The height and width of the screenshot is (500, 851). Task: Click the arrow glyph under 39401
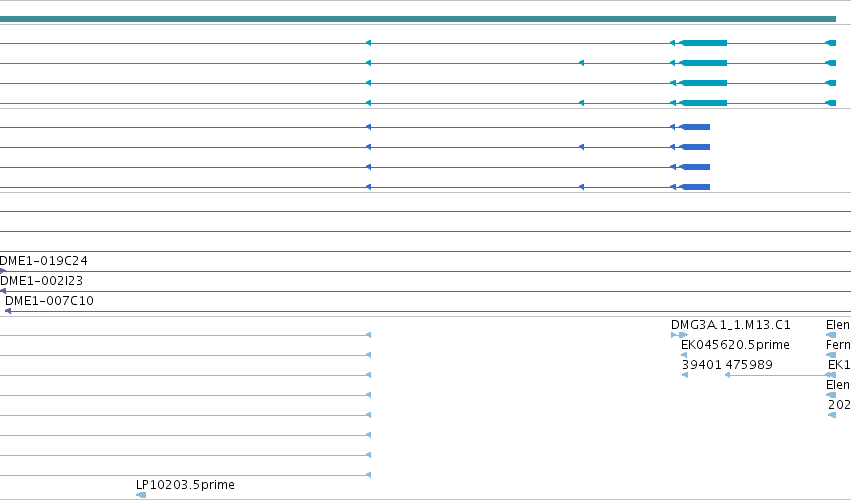click(x=685, y=375)
